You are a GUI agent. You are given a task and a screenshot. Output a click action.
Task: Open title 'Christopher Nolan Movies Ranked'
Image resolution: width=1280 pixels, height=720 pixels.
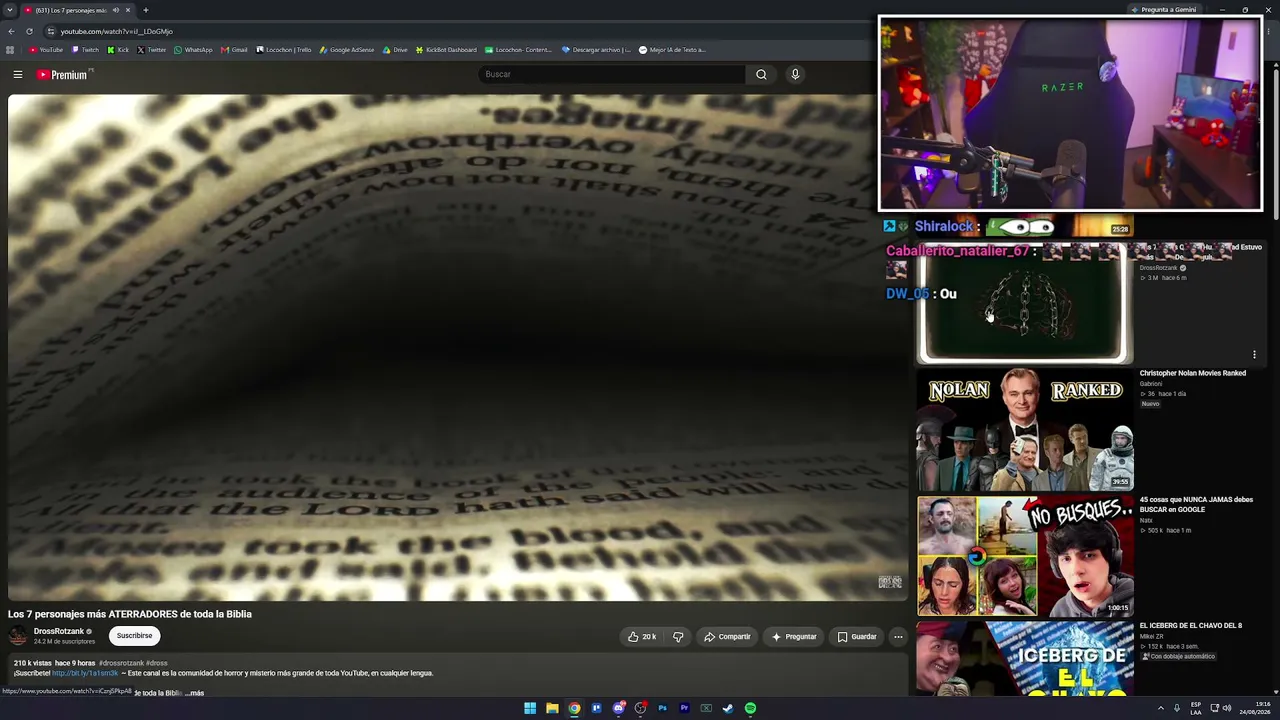(x=1192, y=373)
